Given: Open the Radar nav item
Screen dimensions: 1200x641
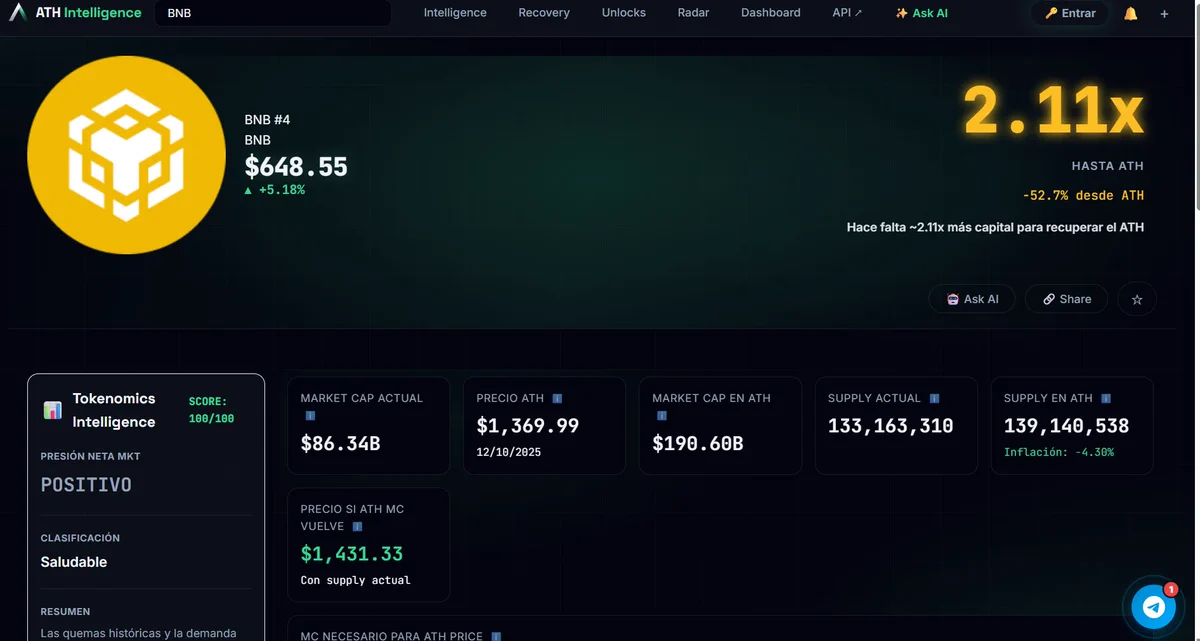Looking at the screenshot, I should [x=693, y=13].
